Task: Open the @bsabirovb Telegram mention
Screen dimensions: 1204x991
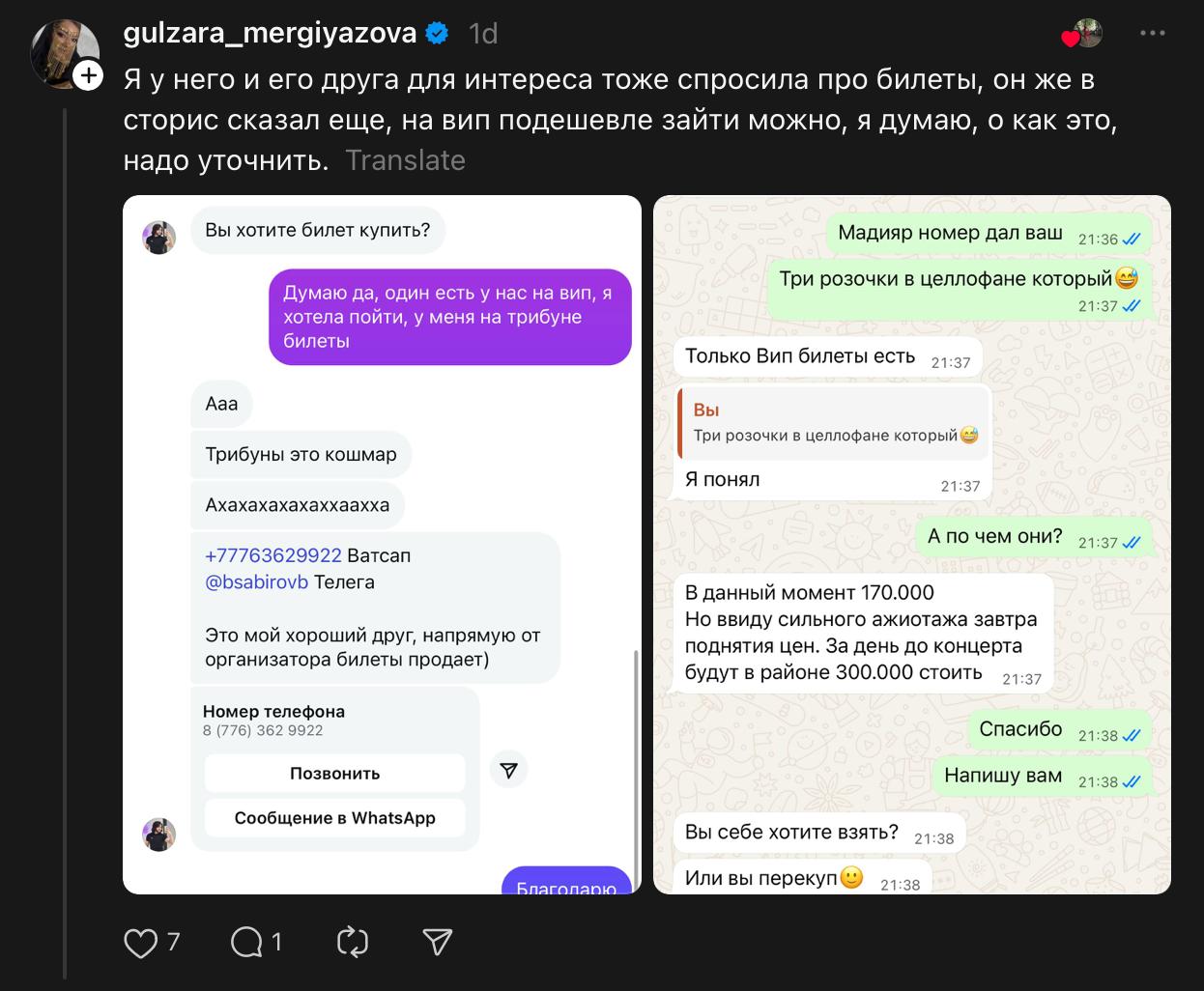Action: pos(256,582)
